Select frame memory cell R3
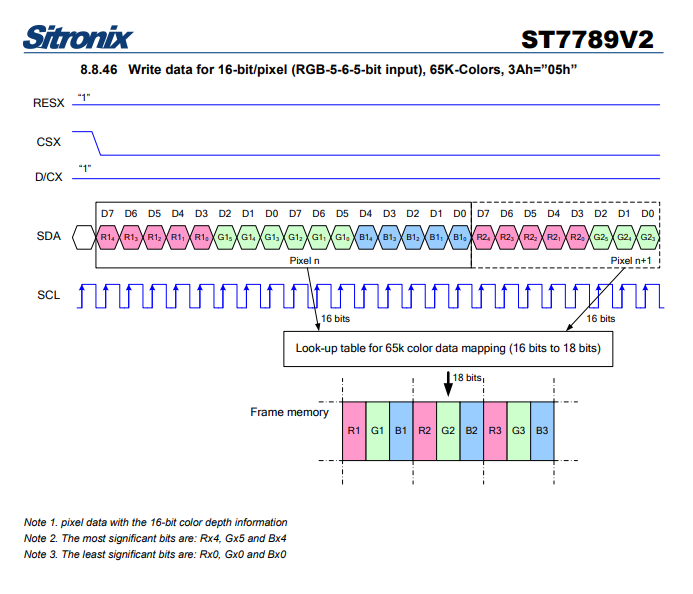 tap(495, 431)
